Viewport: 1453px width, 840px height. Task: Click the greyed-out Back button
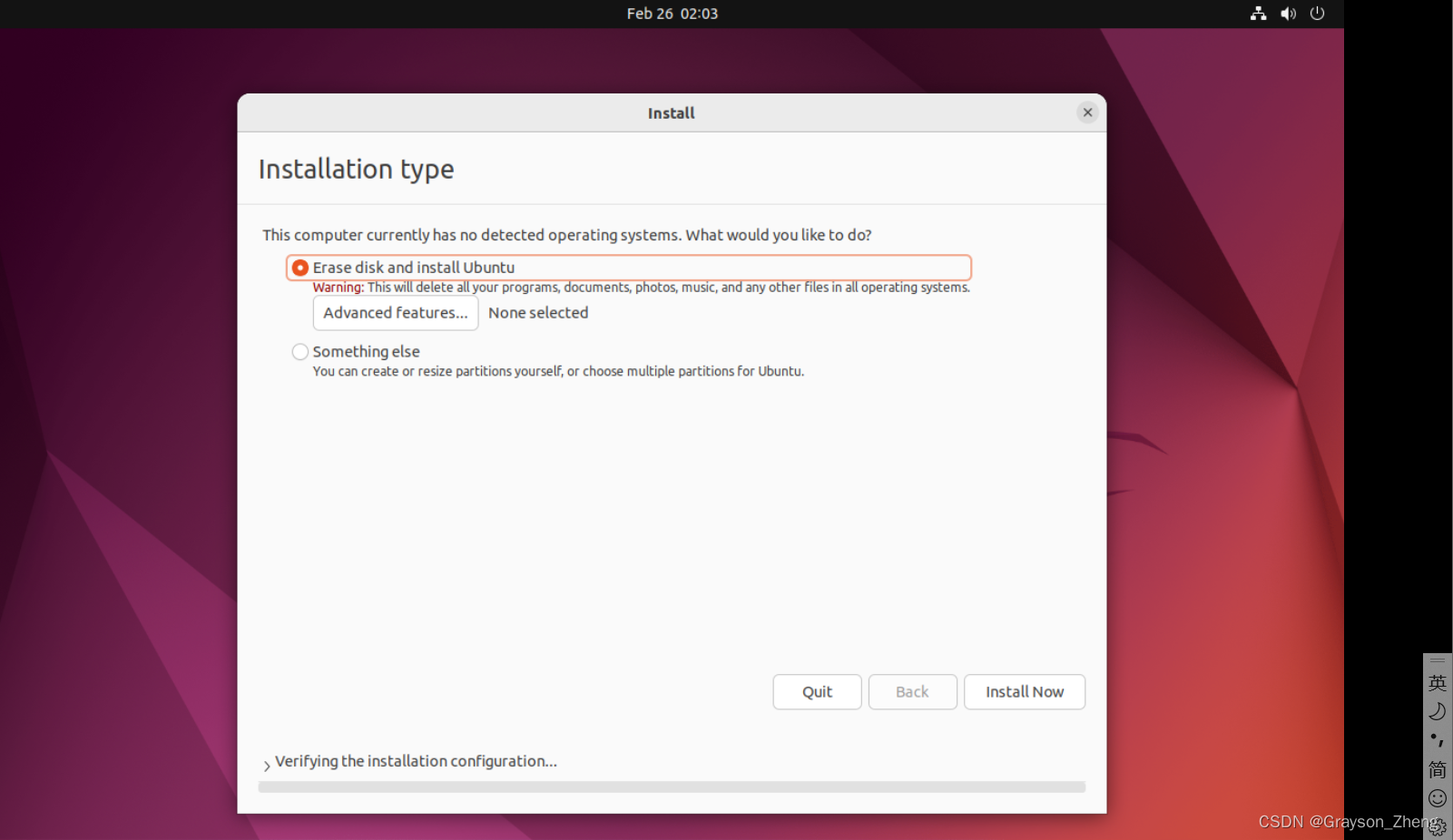coord(912,692)
